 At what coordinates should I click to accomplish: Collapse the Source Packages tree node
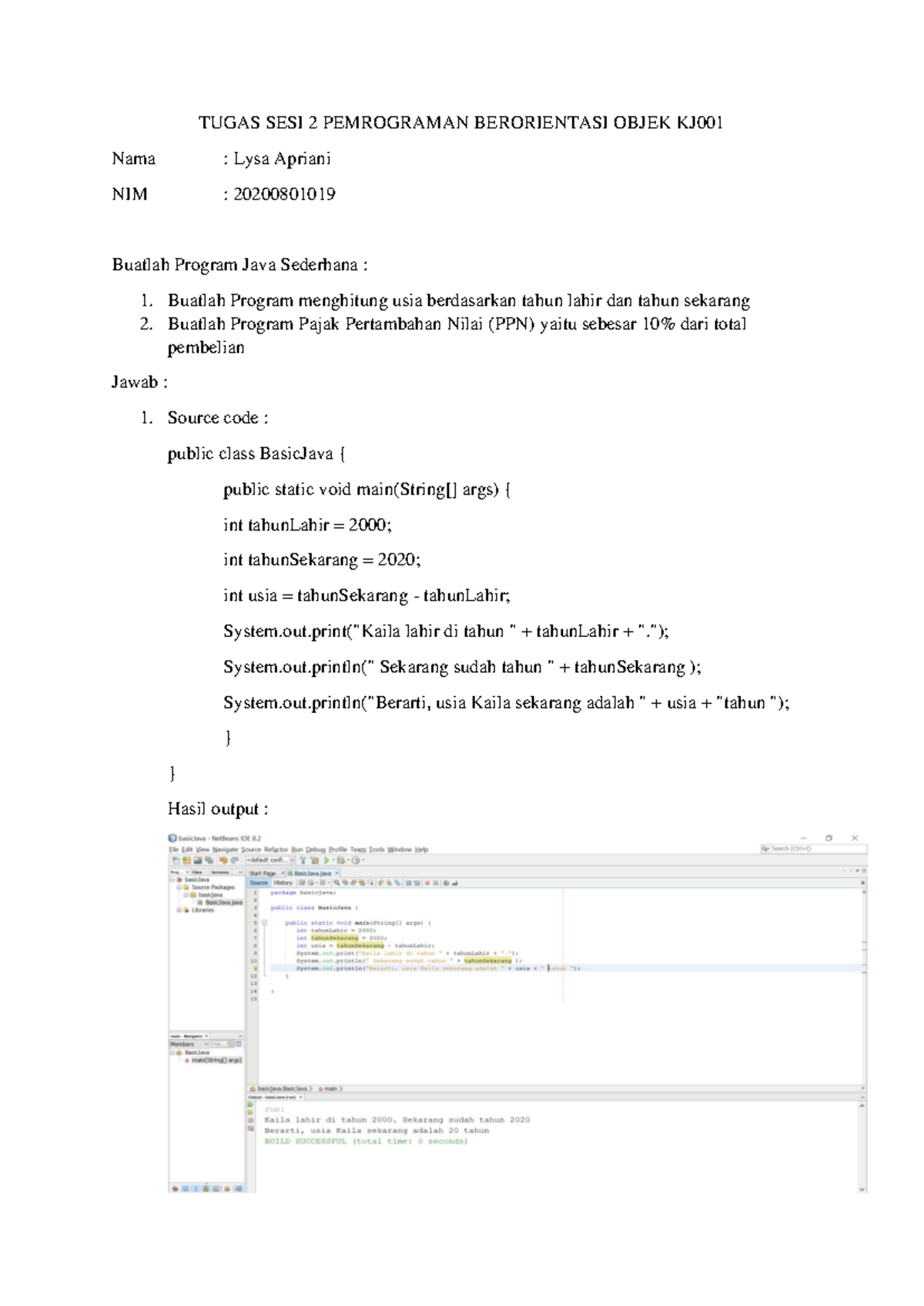click(179, 887)
